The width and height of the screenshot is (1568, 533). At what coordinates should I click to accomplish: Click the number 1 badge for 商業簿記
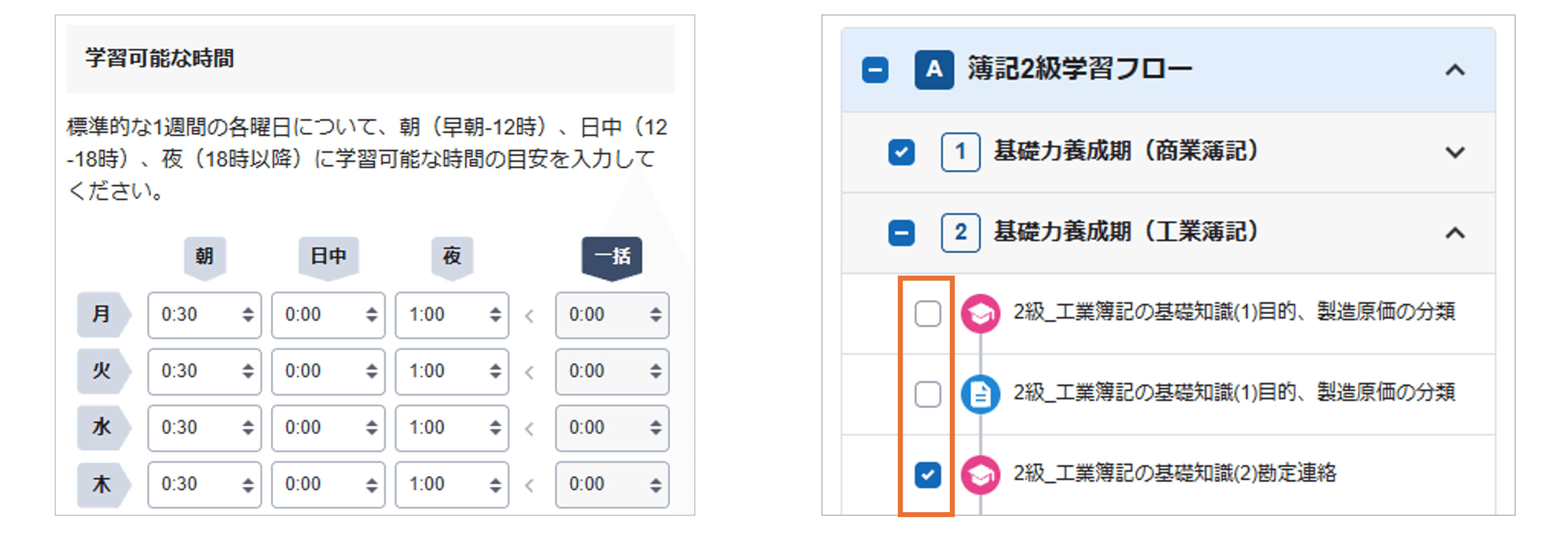click(x=960, y=152)
